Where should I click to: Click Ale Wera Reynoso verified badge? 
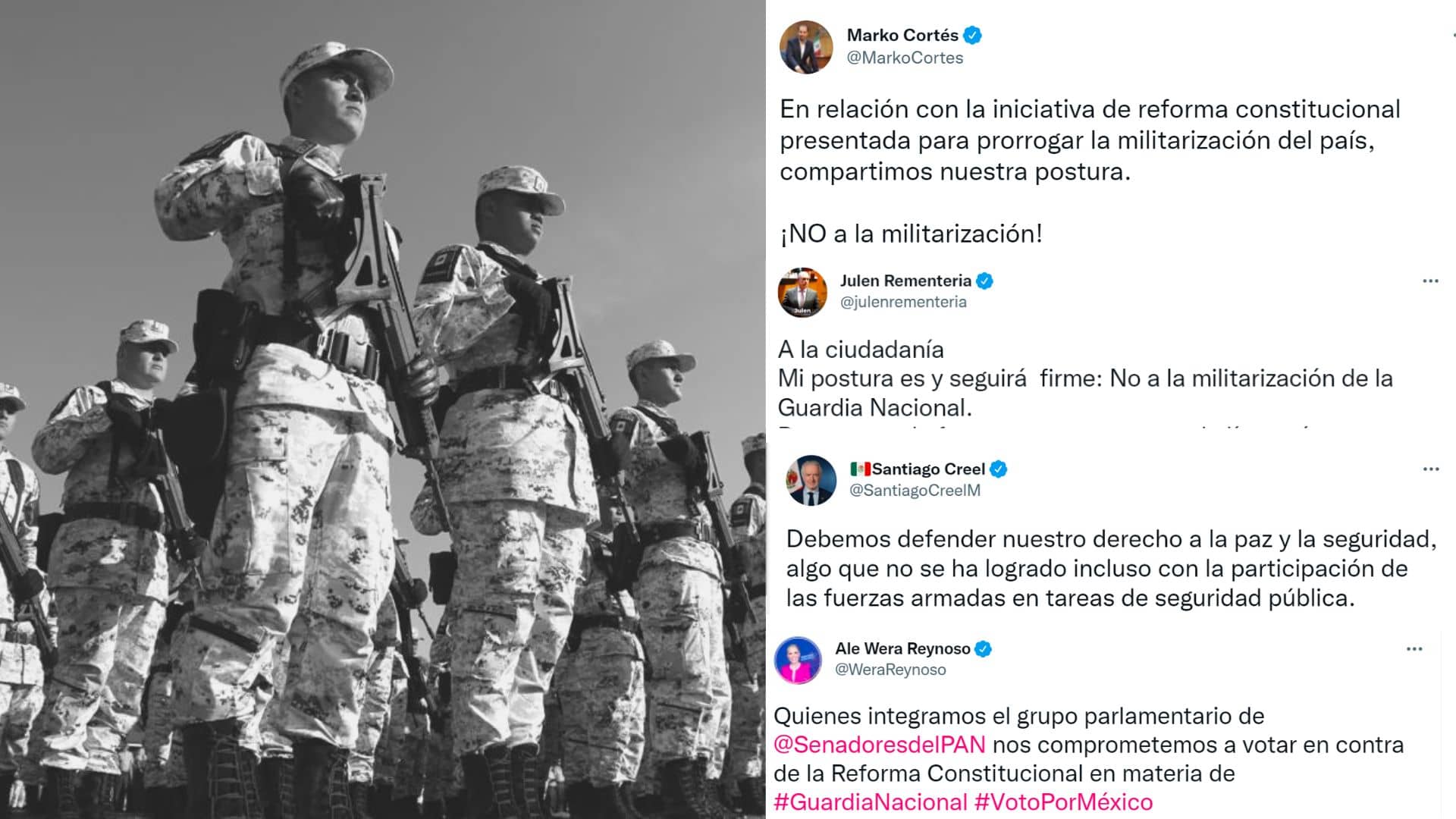pos(983,648)
